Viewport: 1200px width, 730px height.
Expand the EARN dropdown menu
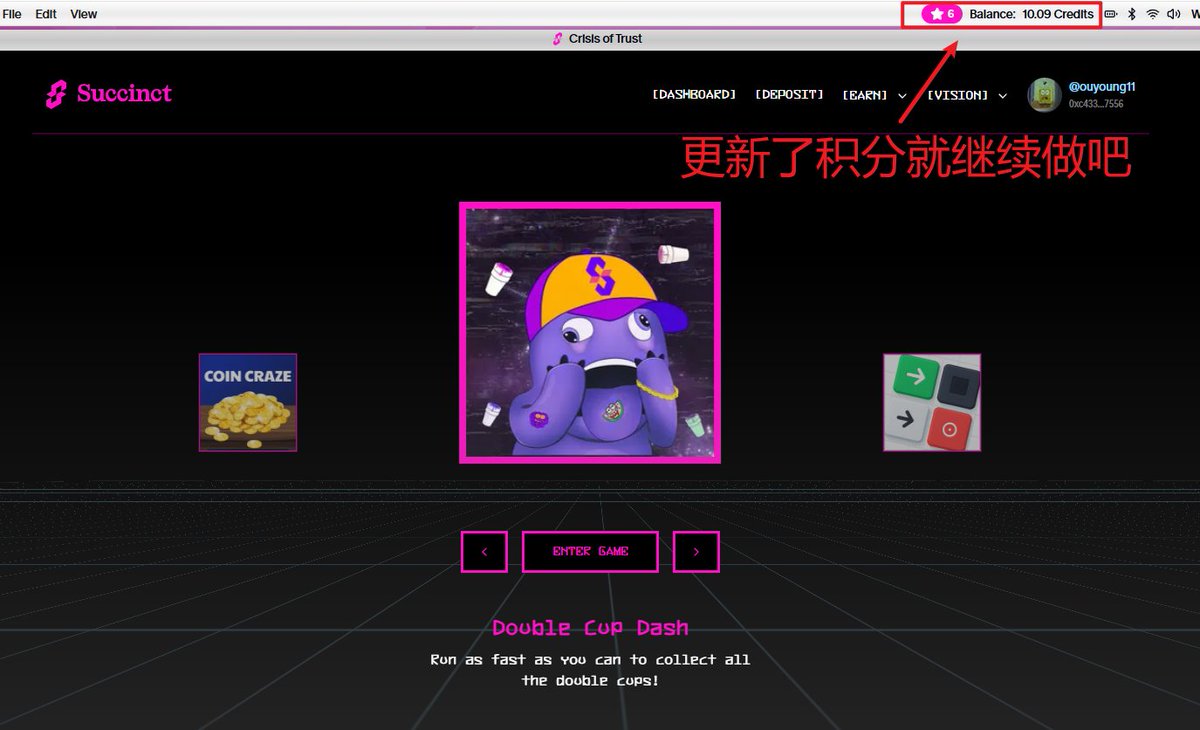point(875,95)
